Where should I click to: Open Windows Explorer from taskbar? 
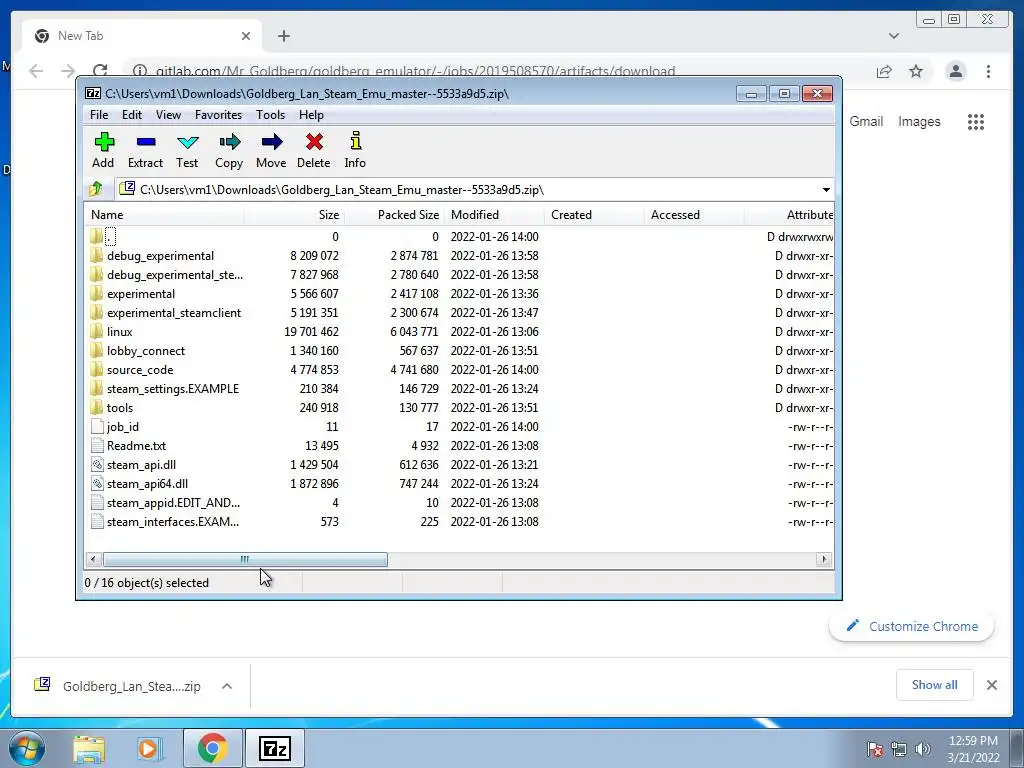(x=89, y=748)
